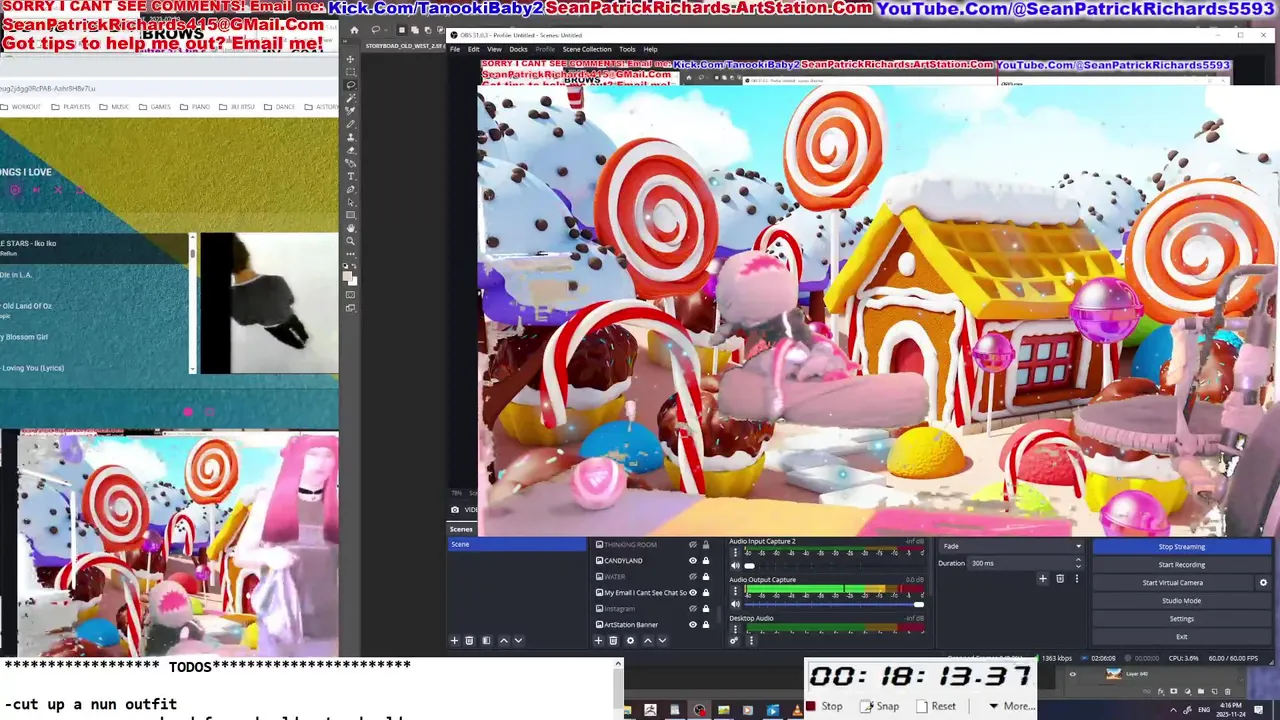Open the OBS Docks menu
This screenshot has height=720, width=1280.
518,49
